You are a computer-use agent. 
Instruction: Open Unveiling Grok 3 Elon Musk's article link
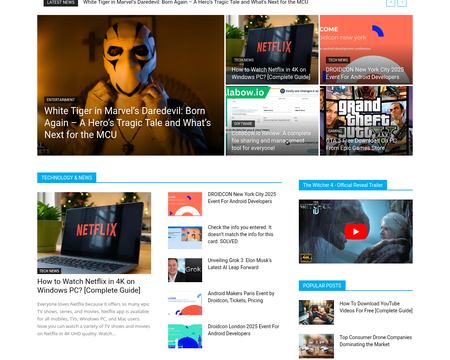(240, 264)
